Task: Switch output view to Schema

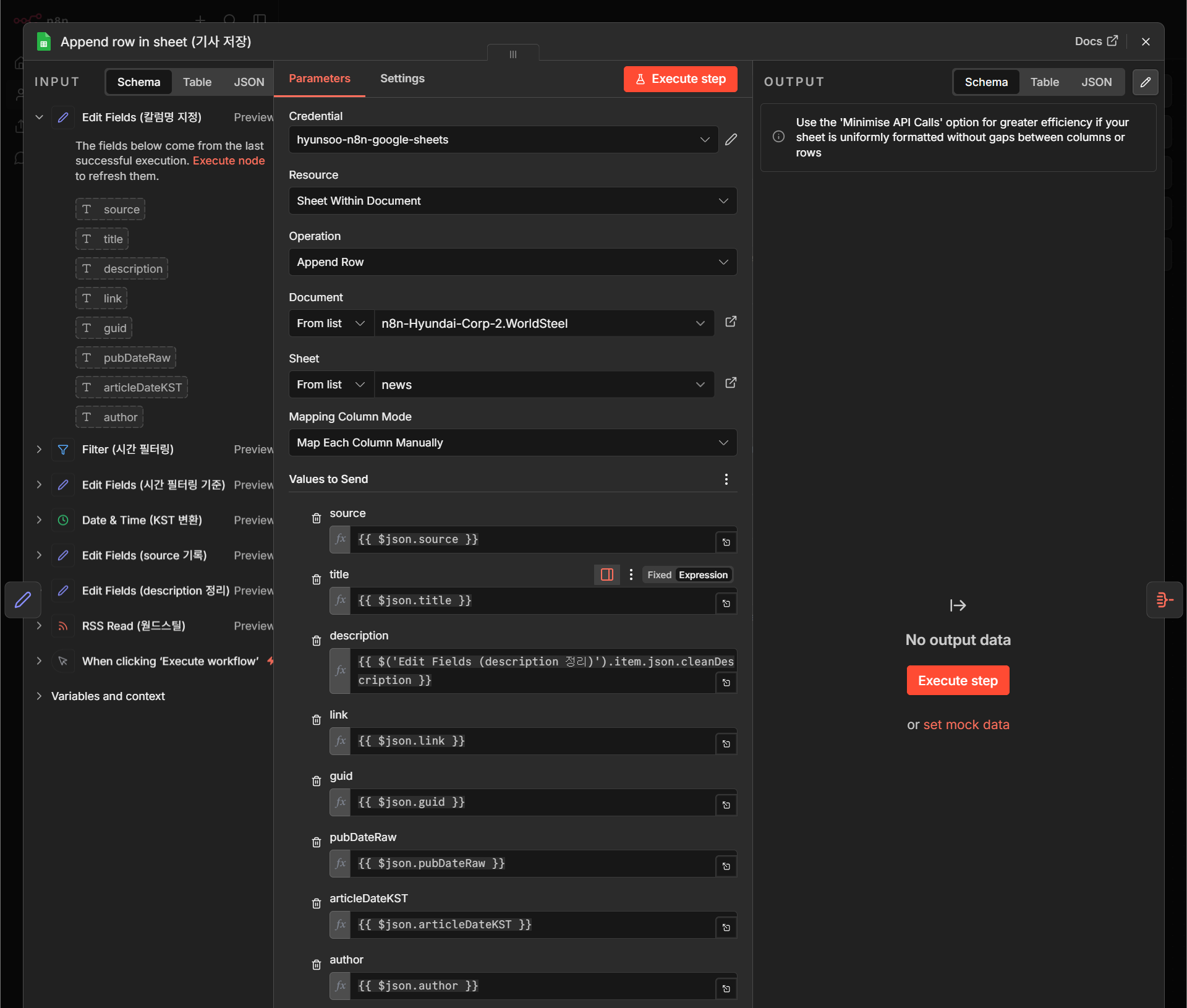Action: tap(986, 82)
